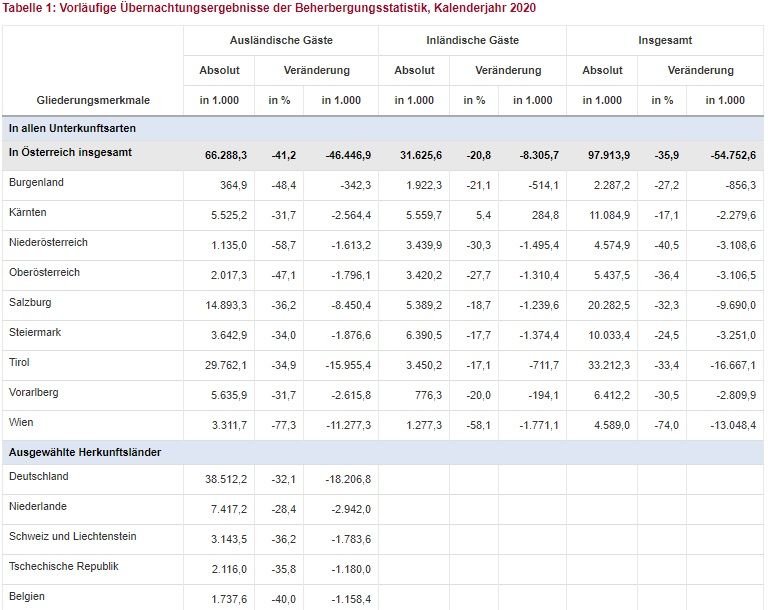Select the 'Burgenland' row label
This screenshot has width=772, height=610.
click(36, 183)
